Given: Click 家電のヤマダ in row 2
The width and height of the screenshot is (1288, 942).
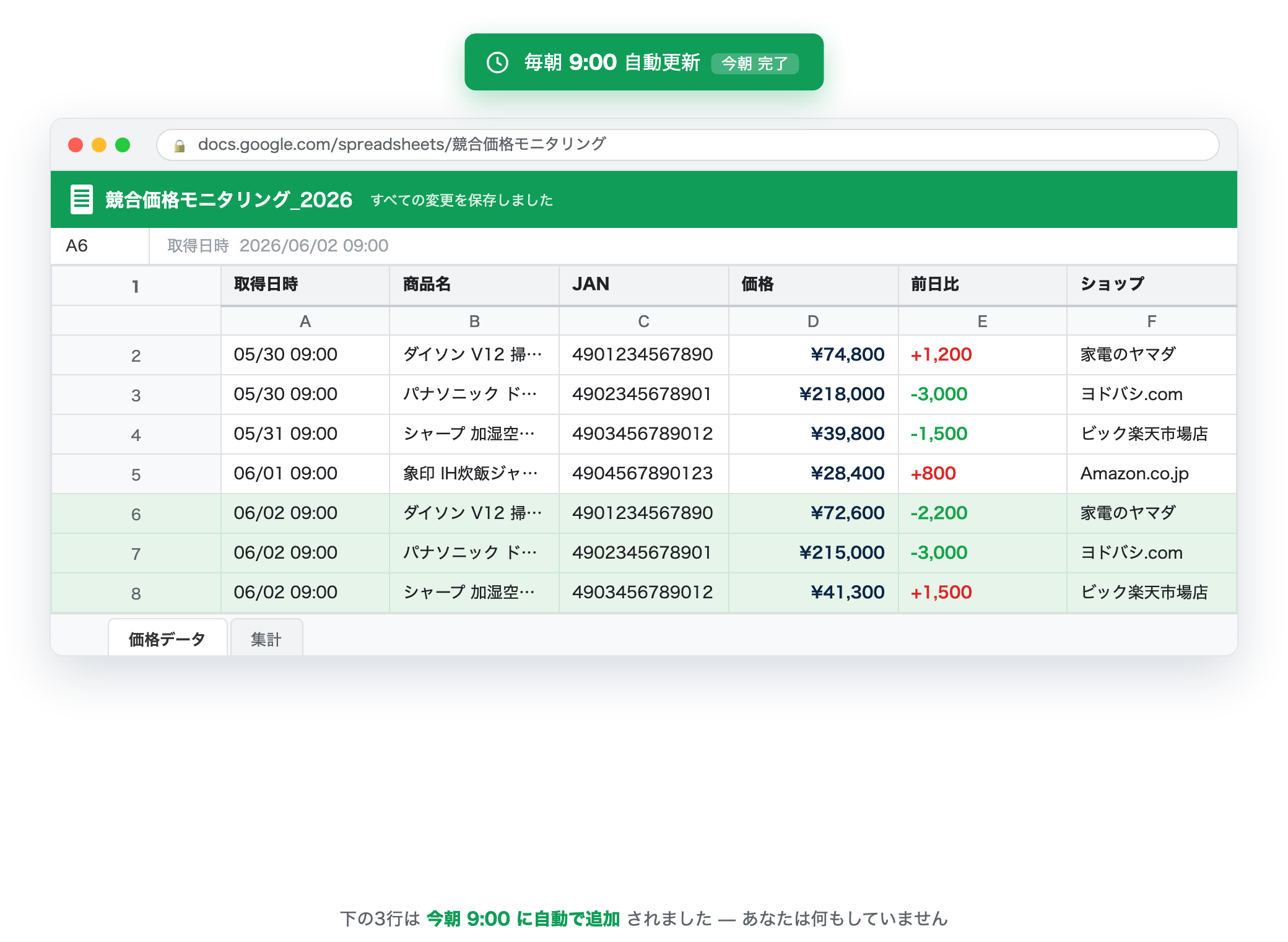Looking at the screenshot, I should point(1152,355).
